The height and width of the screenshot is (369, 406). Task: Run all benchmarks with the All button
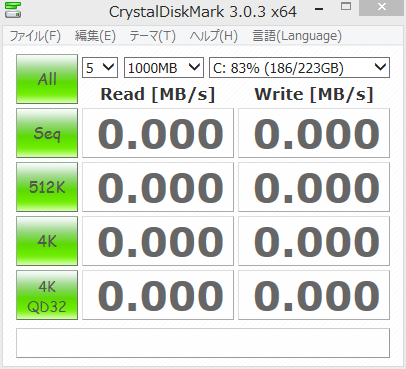tap(47, 79)
